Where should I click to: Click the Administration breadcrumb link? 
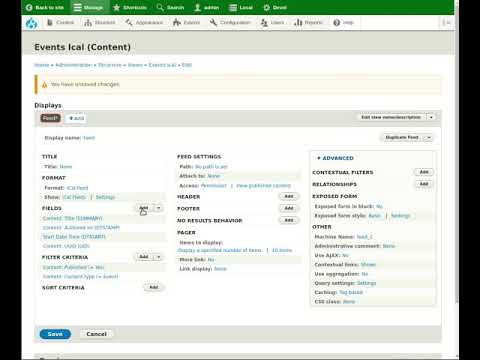[x=74, y=65]
